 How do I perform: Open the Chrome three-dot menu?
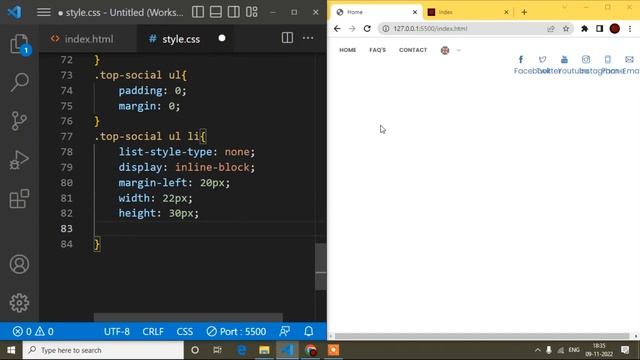coord(630,29)
